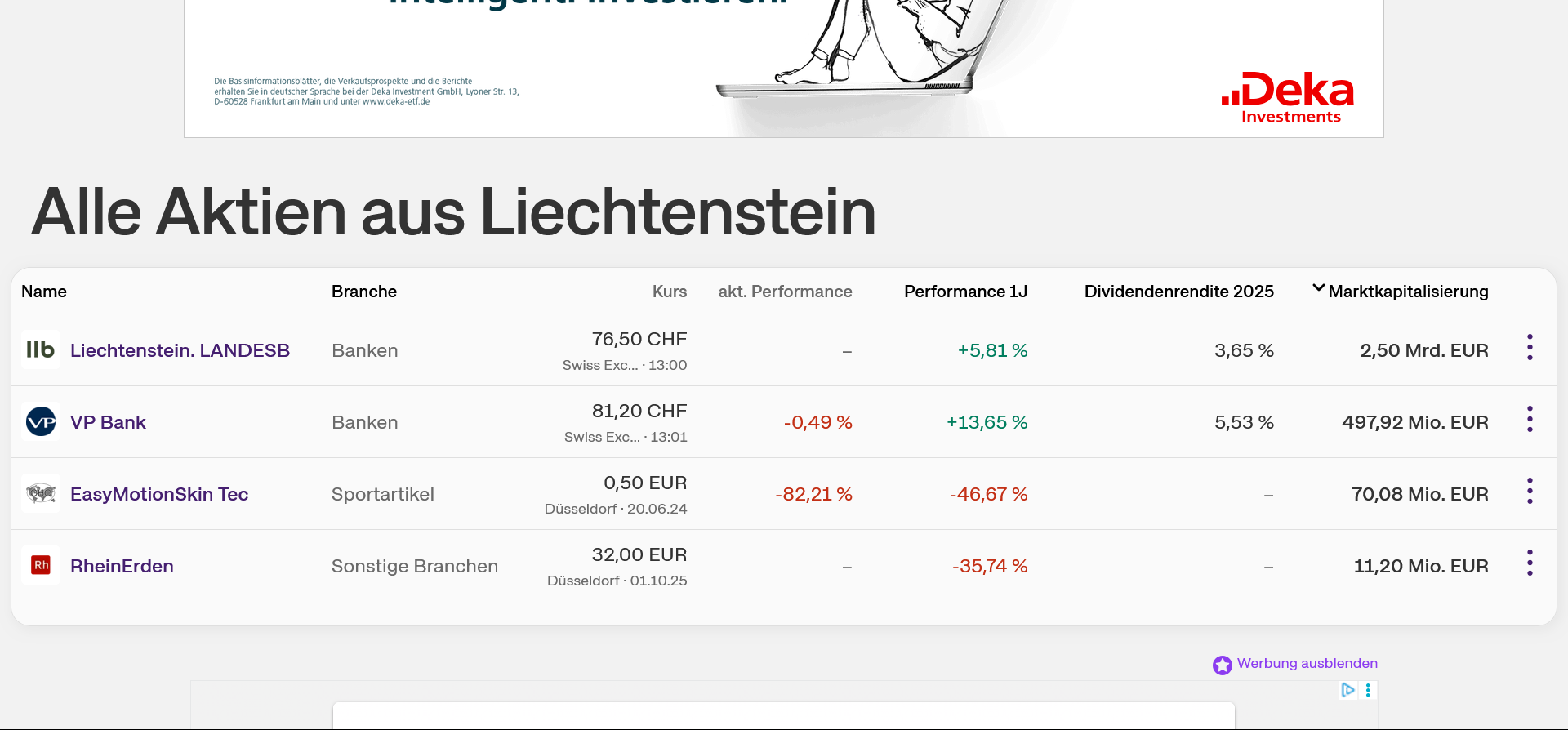The height and width of the screenshot is (730, 1568).
Task: Sort by Branche column header
Action: [x=364, y=292]
